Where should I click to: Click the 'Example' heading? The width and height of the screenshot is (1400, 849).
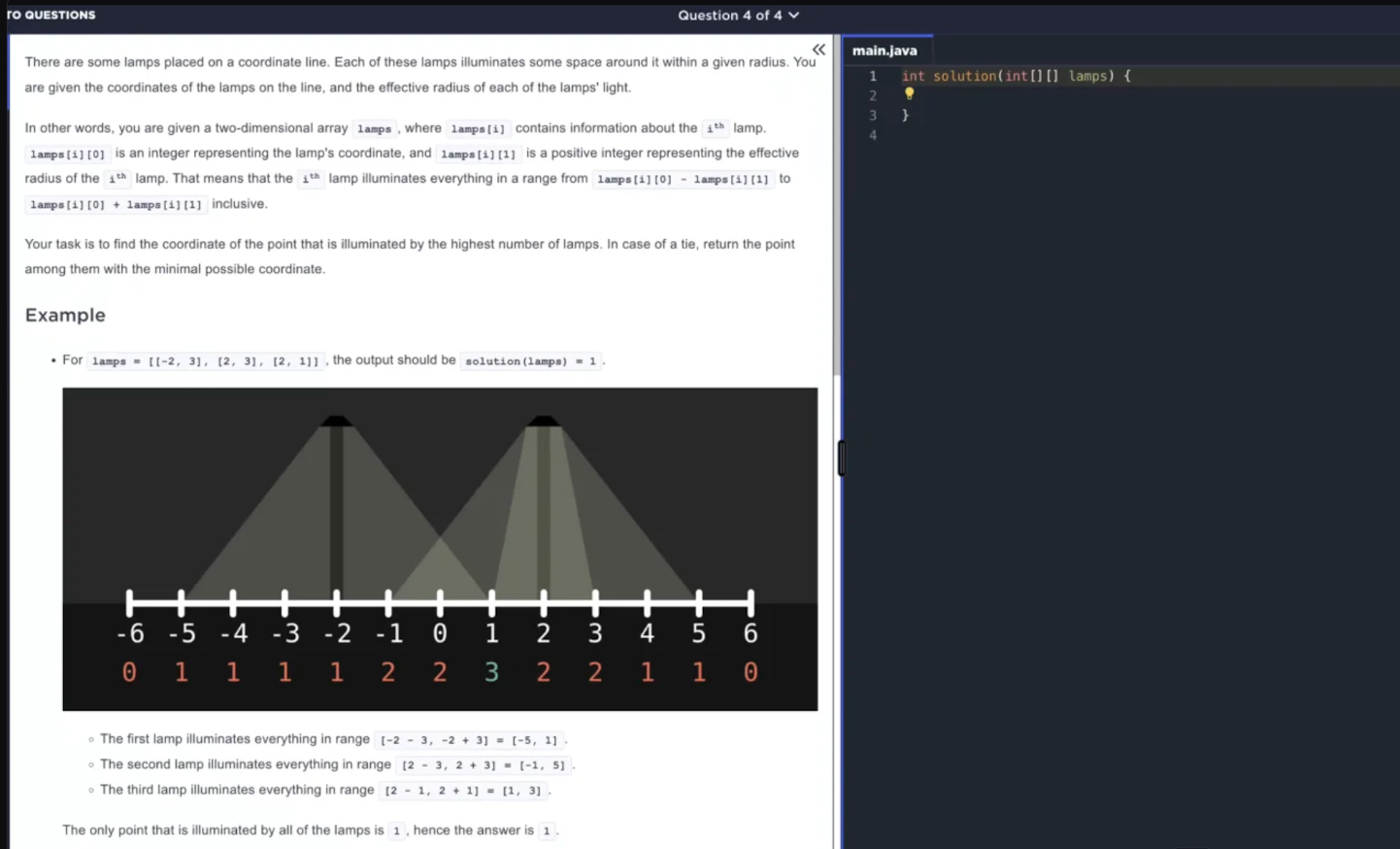(65, 315)
